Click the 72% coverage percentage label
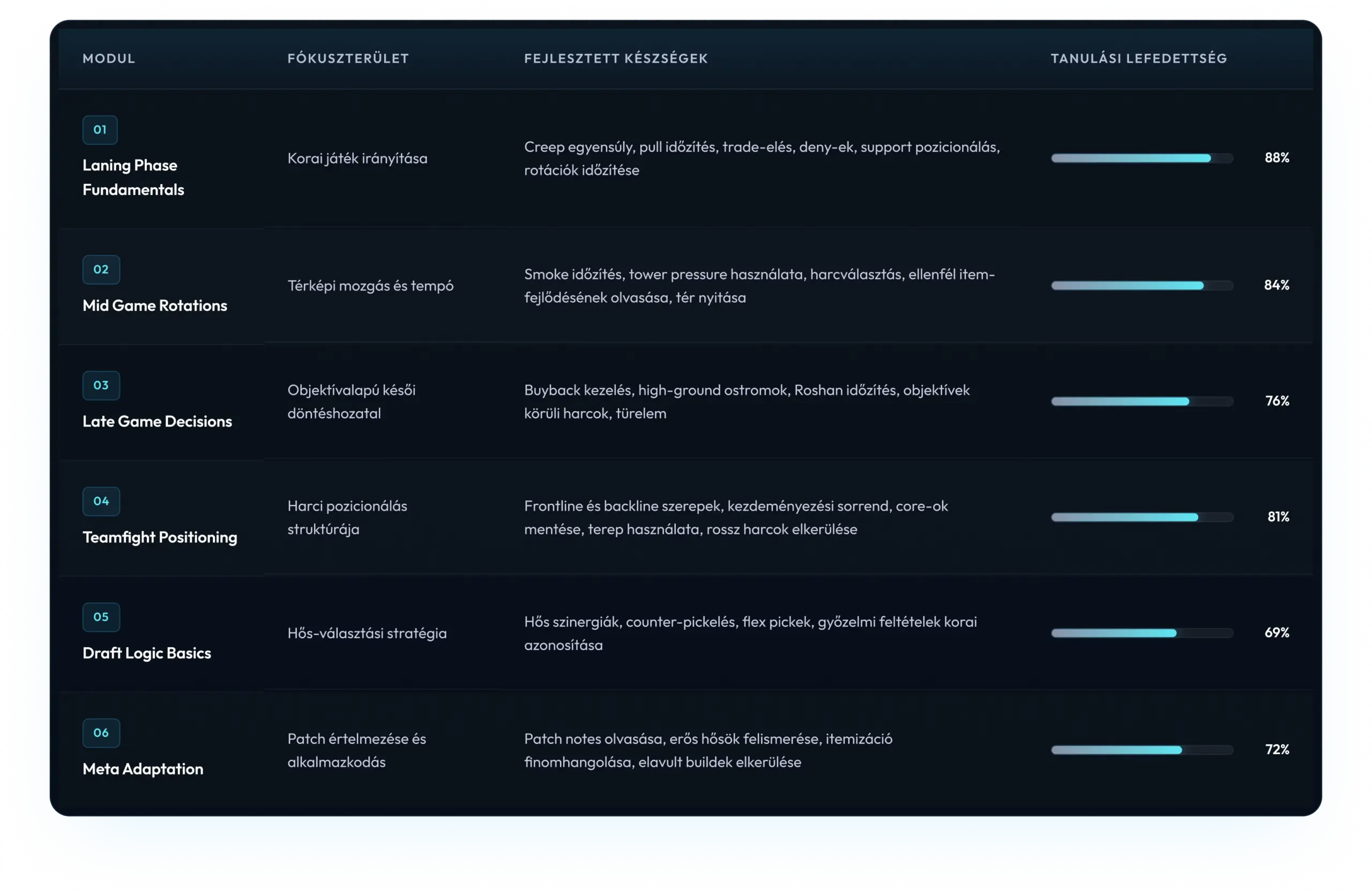 point(1277,750)
